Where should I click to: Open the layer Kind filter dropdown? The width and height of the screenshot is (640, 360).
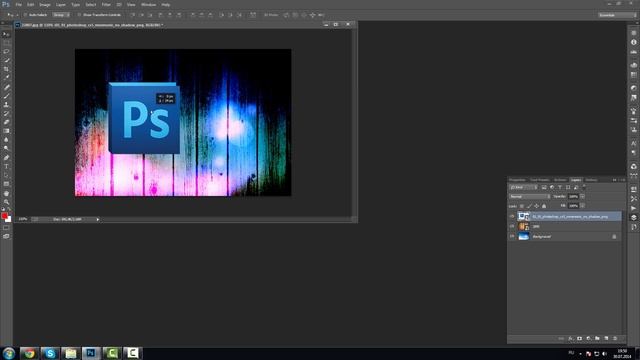[524, 187]
